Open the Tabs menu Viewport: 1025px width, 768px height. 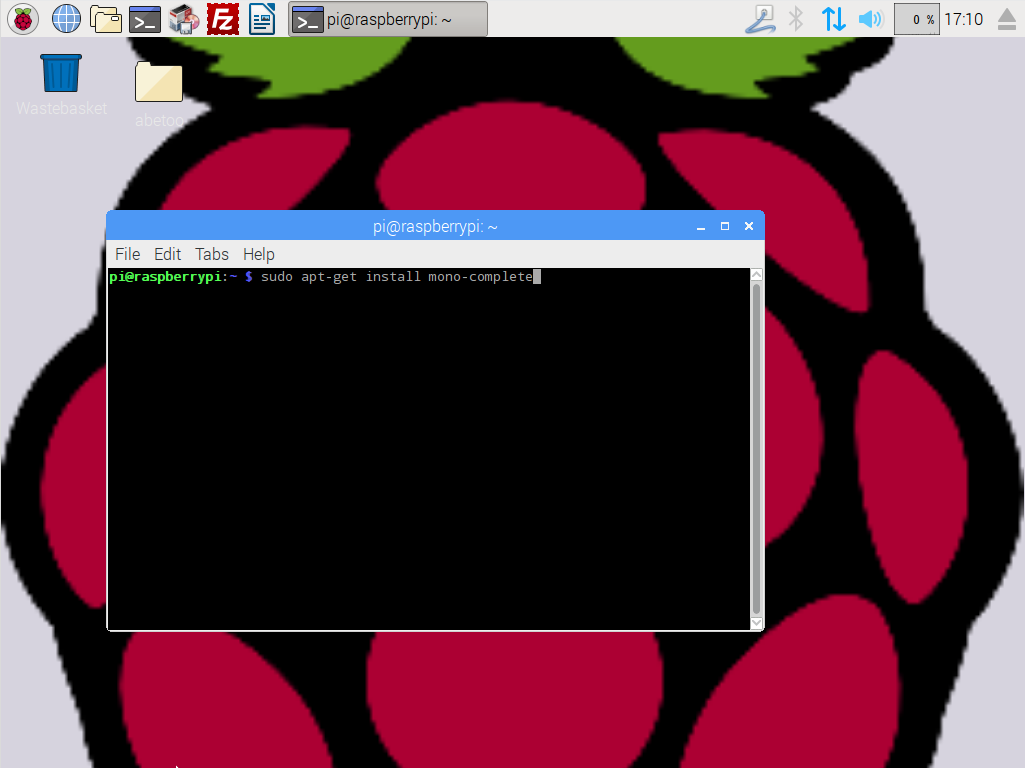tap(211, 254)
